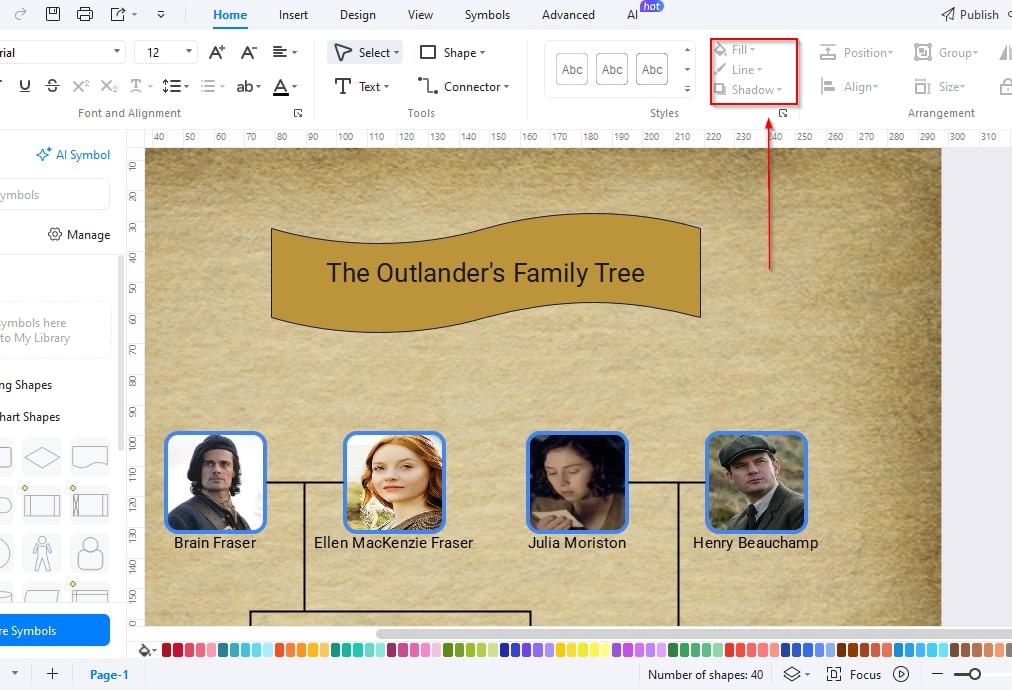Open the Styles dialog launcher
Viewport: 1012px width, 690px height.
pos(783,113)
